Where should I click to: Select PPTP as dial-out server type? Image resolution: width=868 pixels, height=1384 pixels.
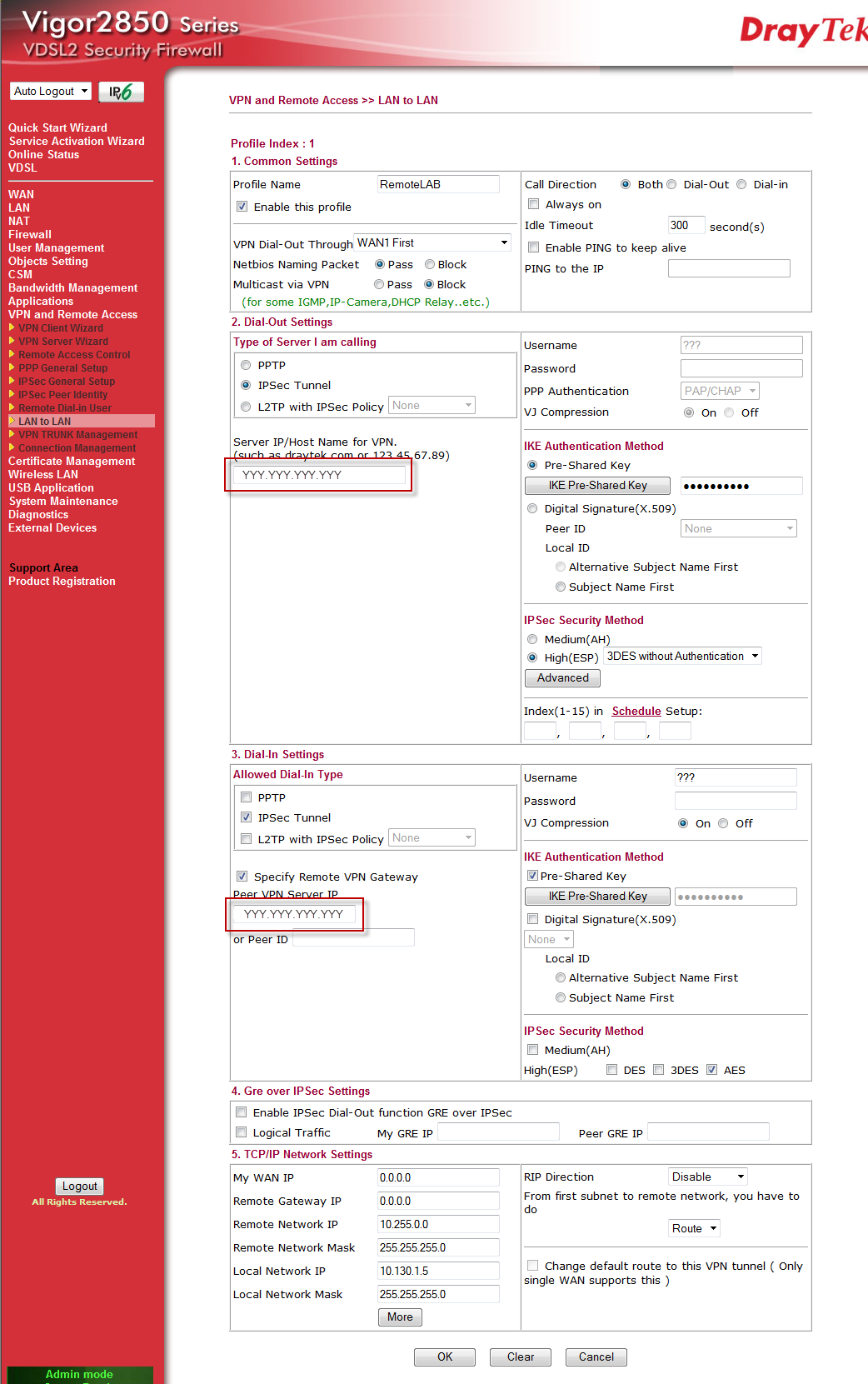tap(246, 365)
